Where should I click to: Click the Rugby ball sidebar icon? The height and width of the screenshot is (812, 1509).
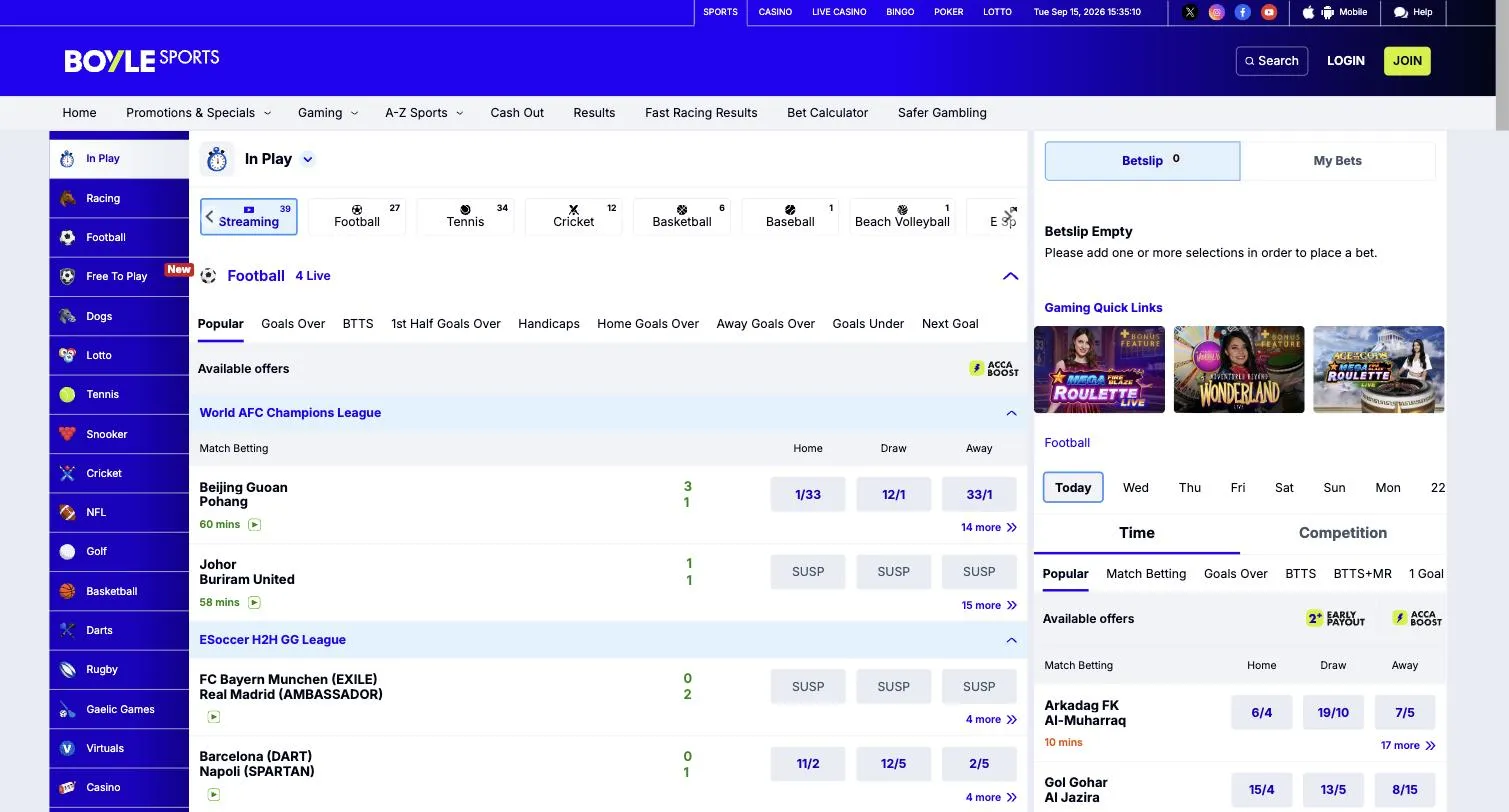pyautogui.click(x=67, y=669)
